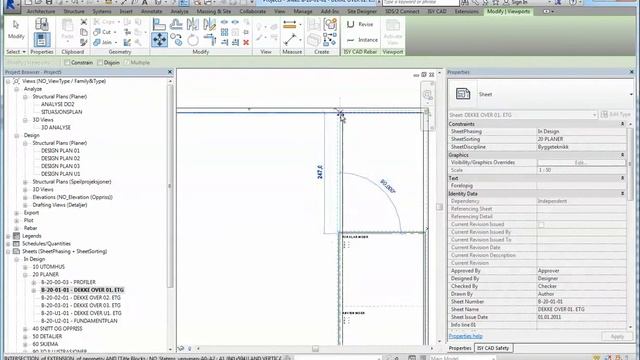Select the Copy tool with linked circles

coord(176,40)
